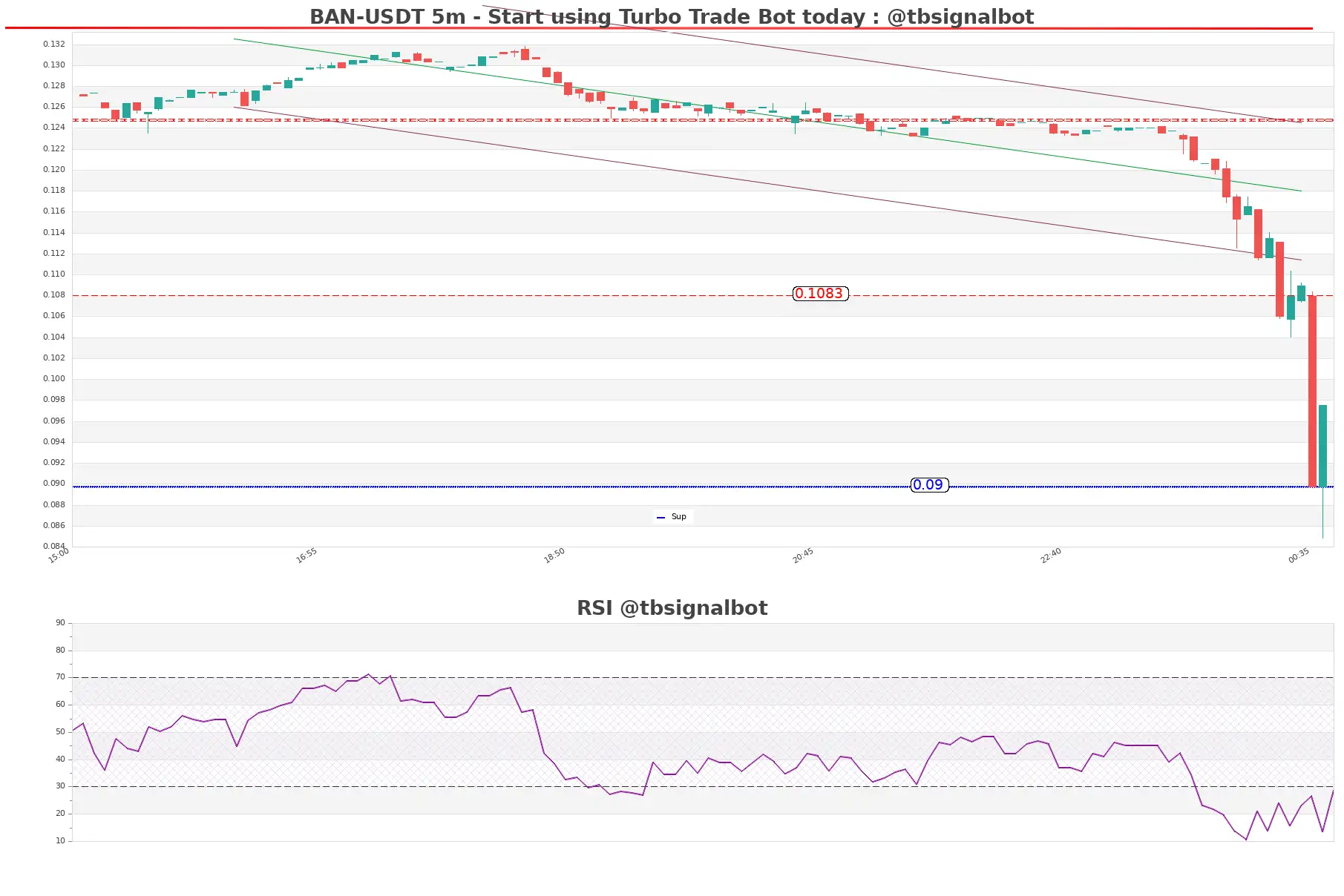Click the 15:00 time axis label
1344x896 pixels.
click(x=59, y=556)
